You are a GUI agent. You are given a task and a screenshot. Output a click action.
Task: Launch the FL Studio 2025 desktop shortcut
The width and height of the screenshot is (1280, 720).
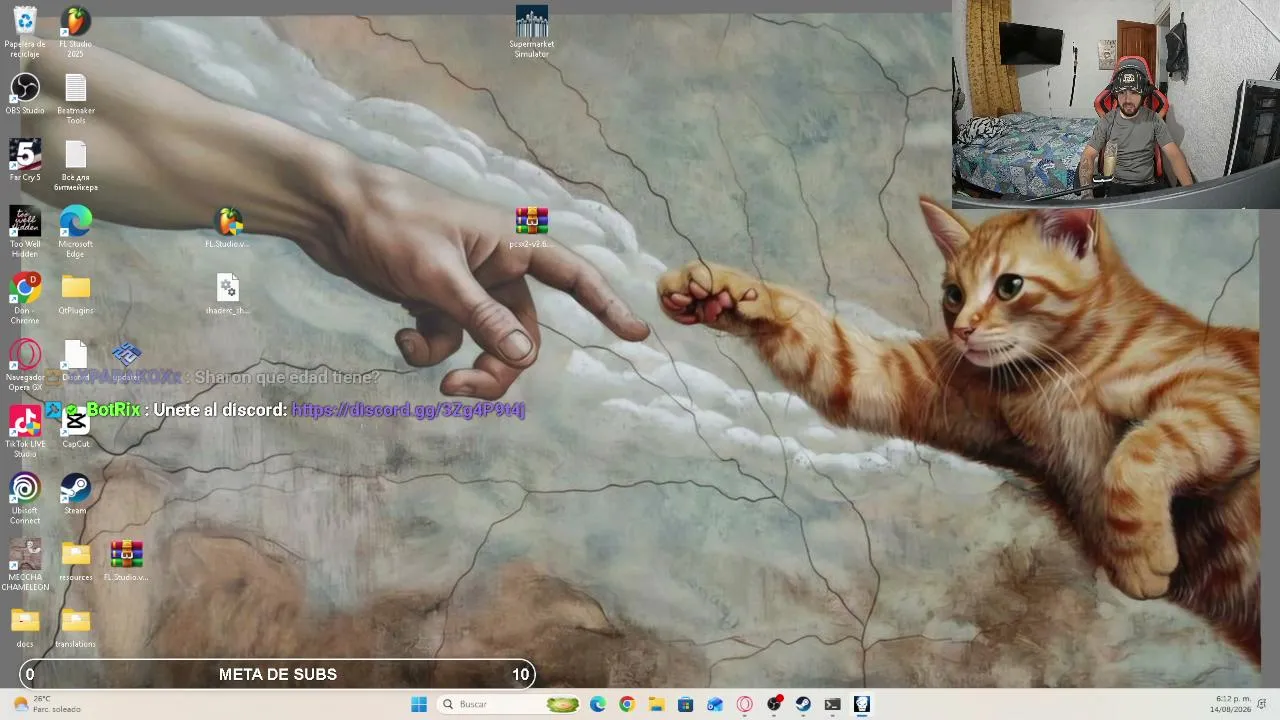(75, 32)
